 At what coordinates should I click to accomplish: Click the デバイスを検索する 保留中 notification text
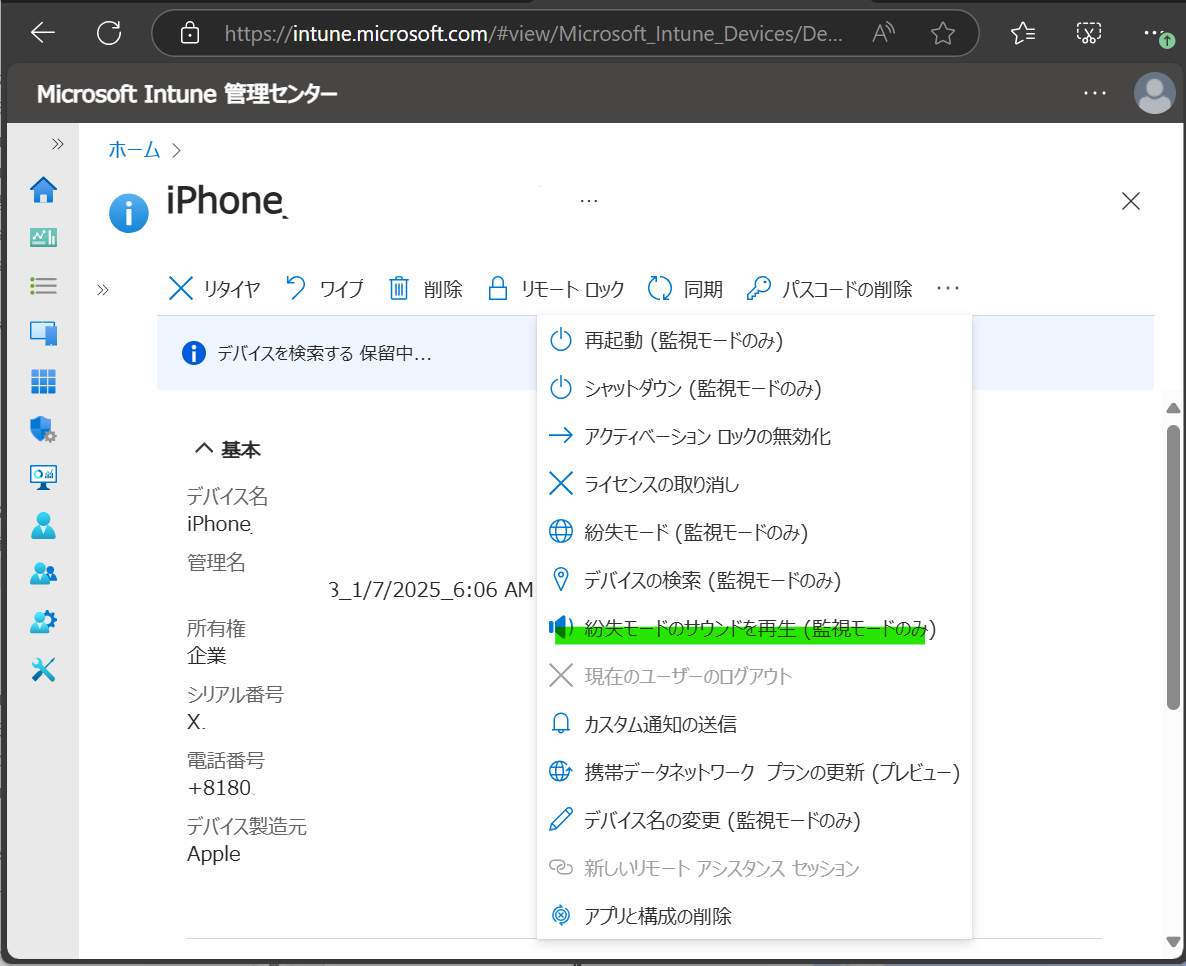click(x=324, y=353)
